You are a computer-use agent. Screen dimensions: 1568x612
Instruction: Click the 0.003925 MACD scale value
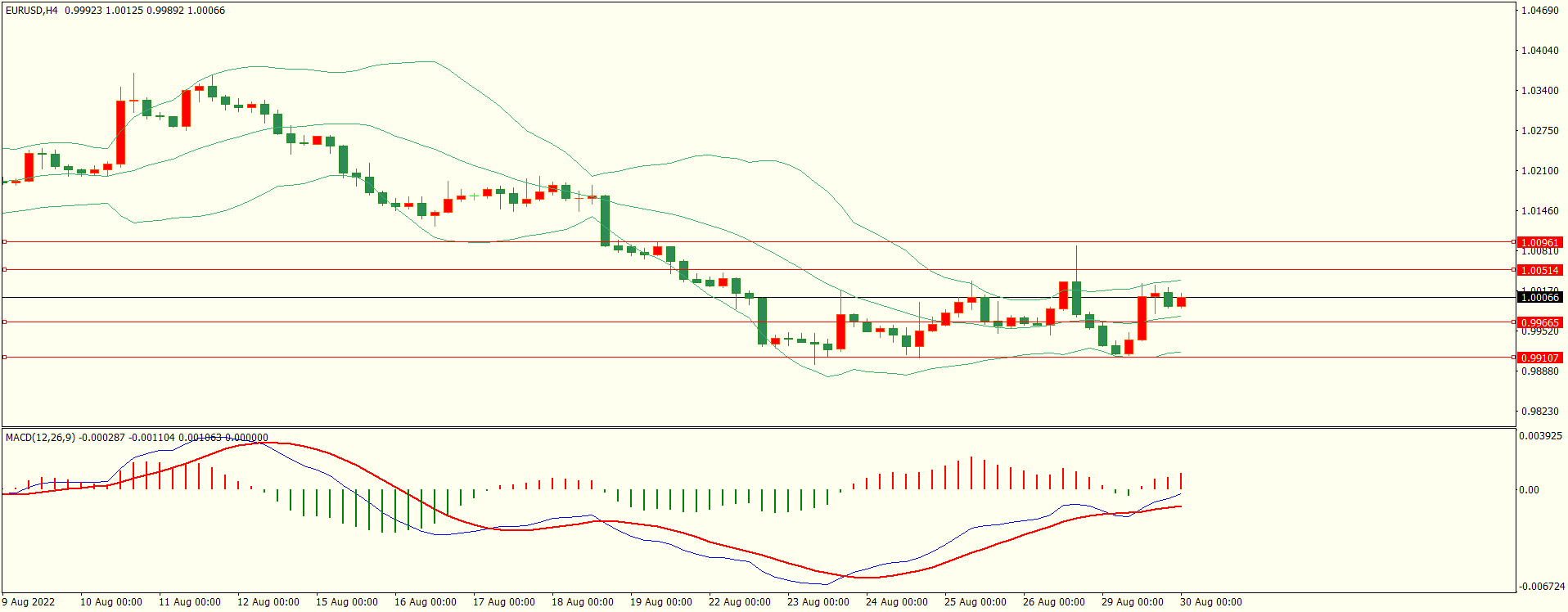point(1541,436)
